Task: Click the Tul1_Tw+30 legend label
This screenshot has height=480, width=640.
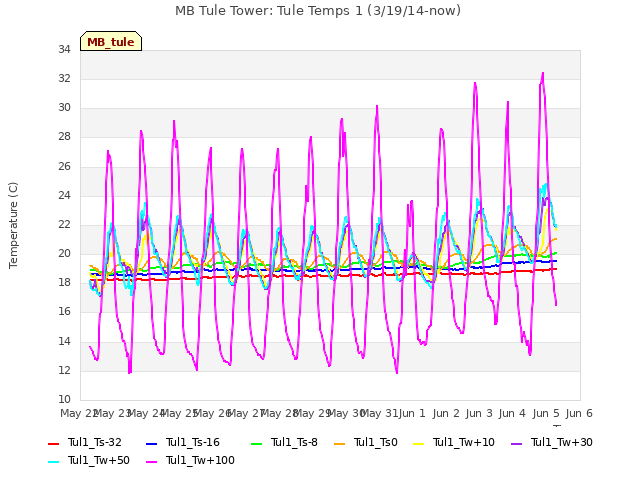Action: coord(562,442)
